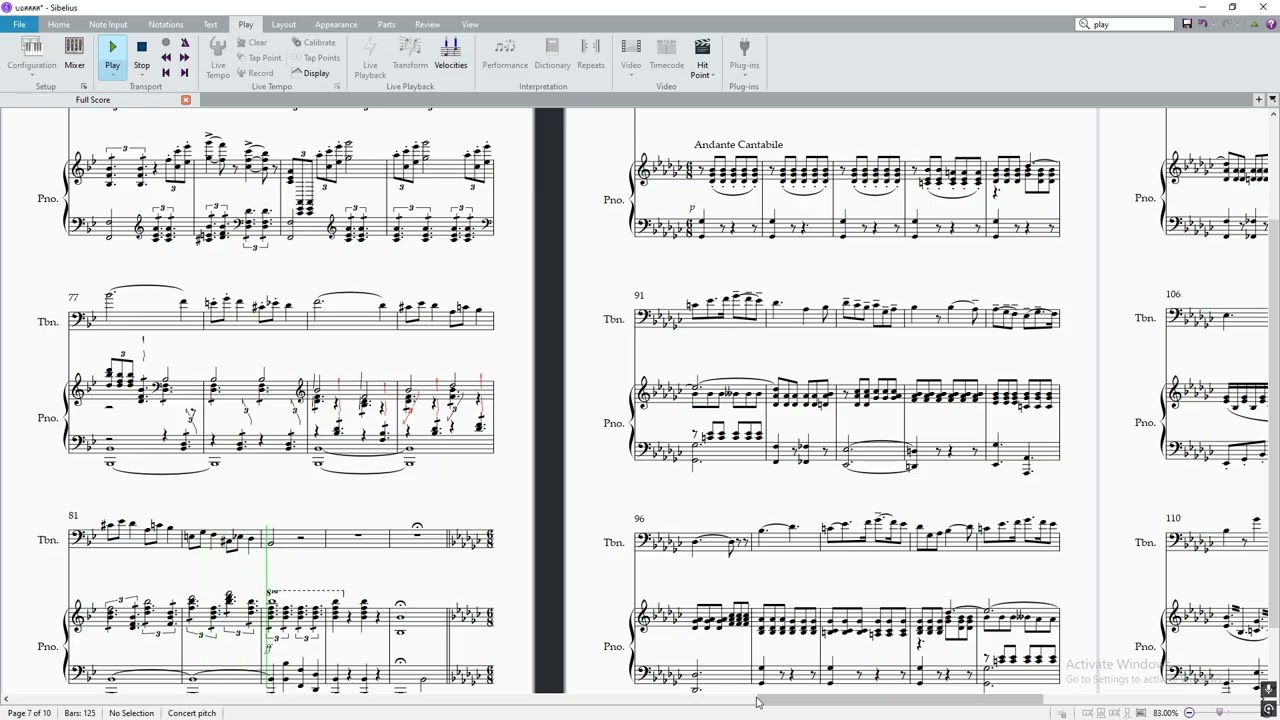1280x720 pixels.
Task: Move playback line to start
Action: tap(166, 73)
